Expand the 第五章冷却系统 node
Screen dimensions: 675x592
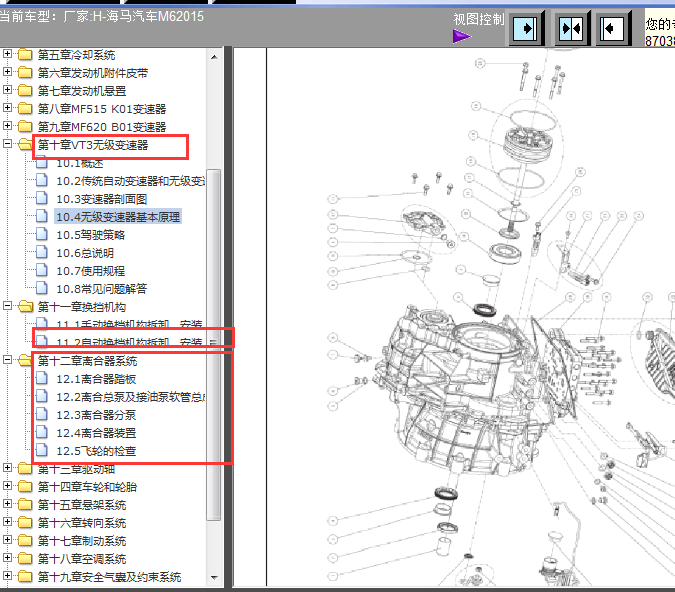7,54
